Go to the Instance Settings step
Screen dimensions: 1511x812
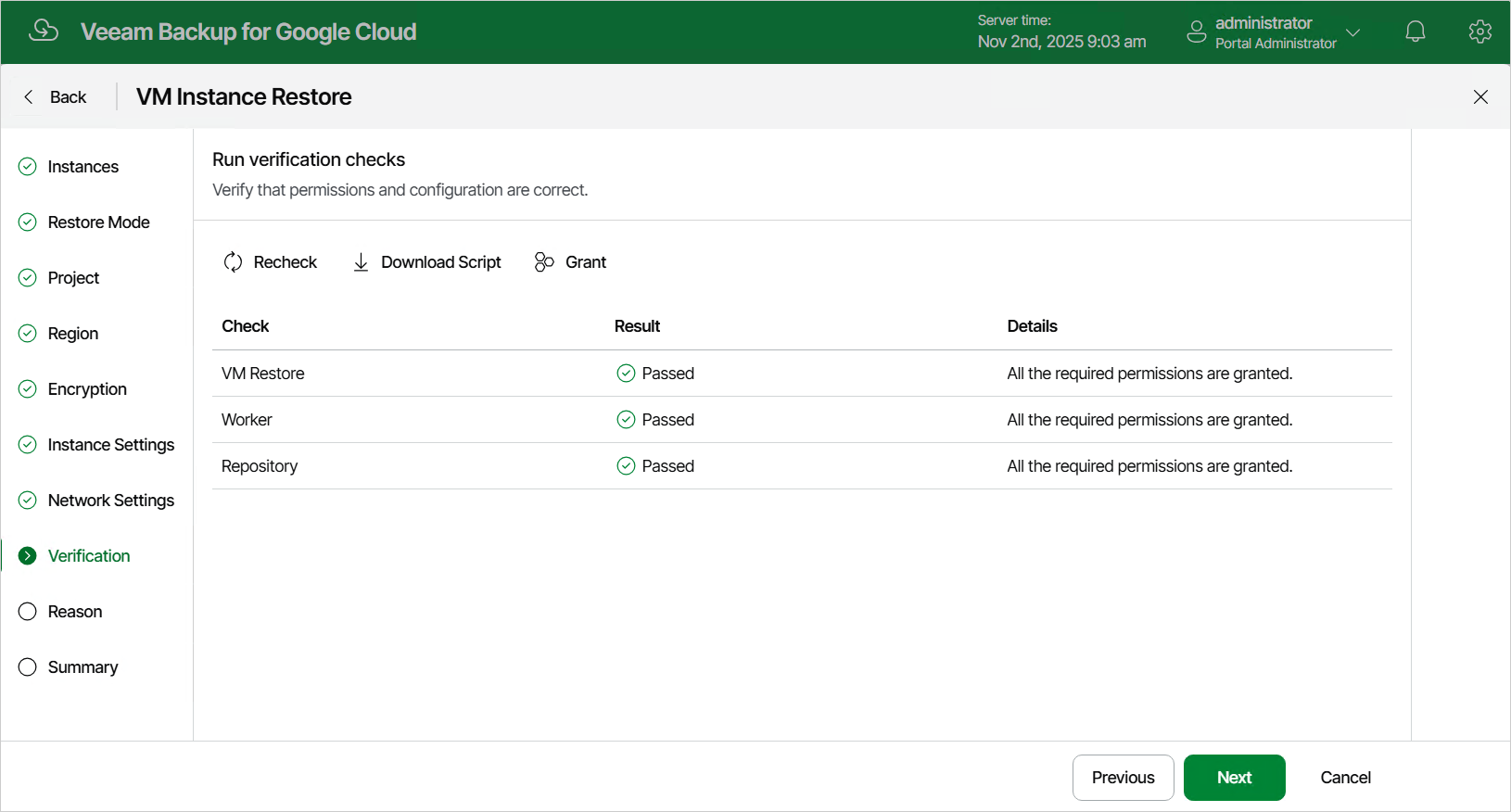coord(111,445)
